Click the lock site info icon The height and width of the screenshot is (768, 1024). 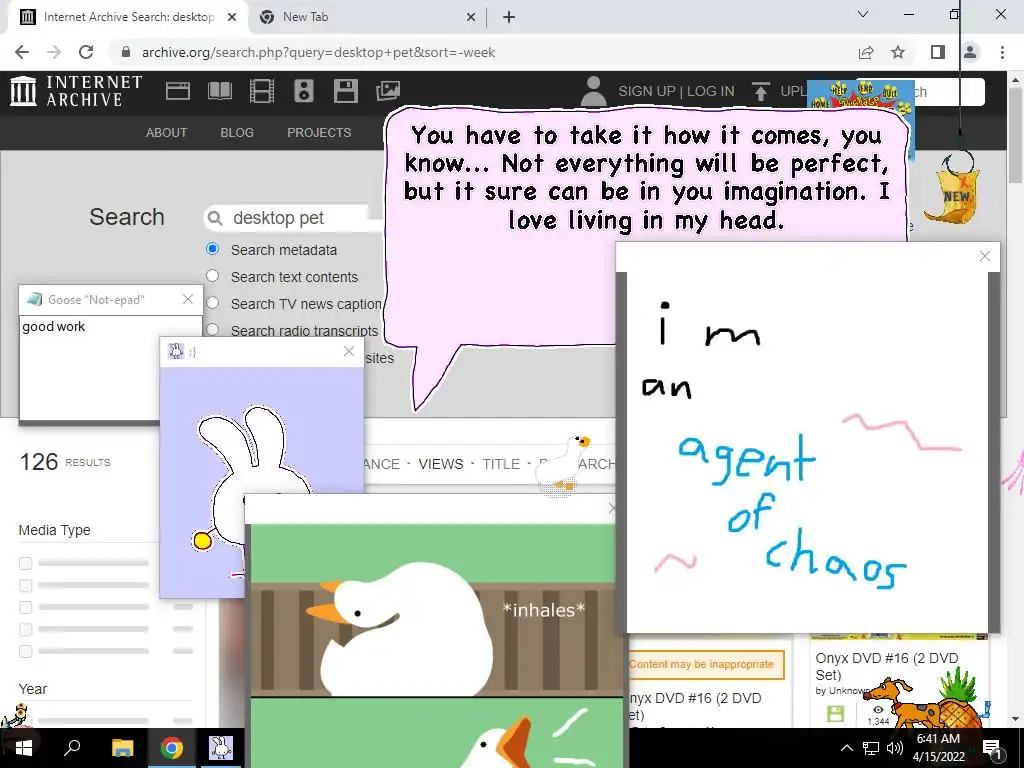coord(126,52)
